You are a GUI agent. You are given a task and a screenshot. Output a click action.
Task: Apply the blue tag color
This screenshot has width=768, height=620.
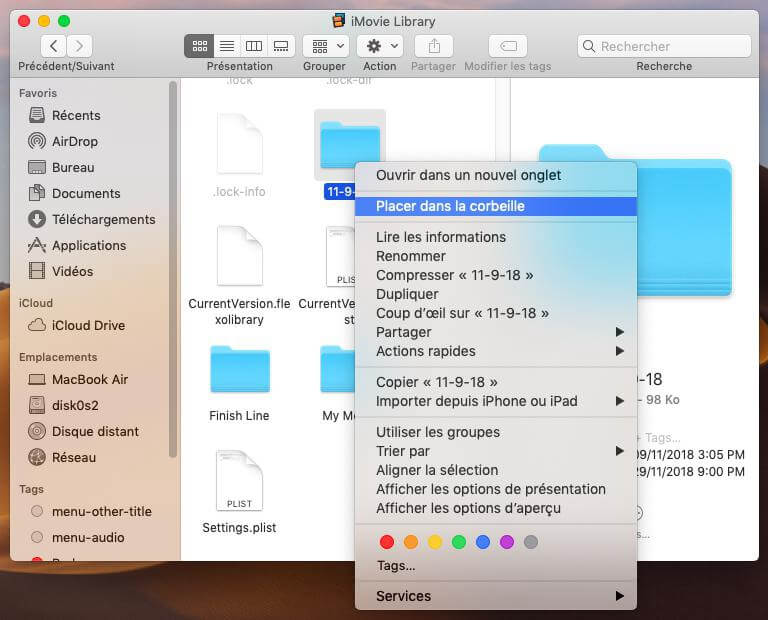tap(483, 542)
